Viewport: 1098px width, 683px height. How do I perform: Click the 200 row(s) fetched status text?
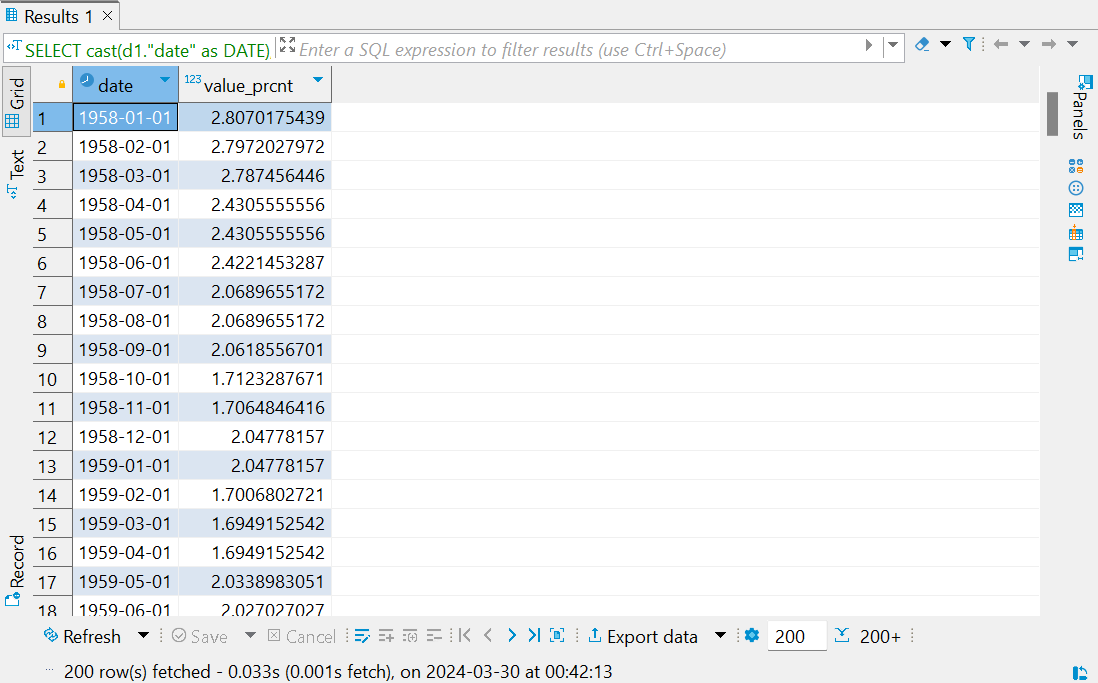(338, 671)
